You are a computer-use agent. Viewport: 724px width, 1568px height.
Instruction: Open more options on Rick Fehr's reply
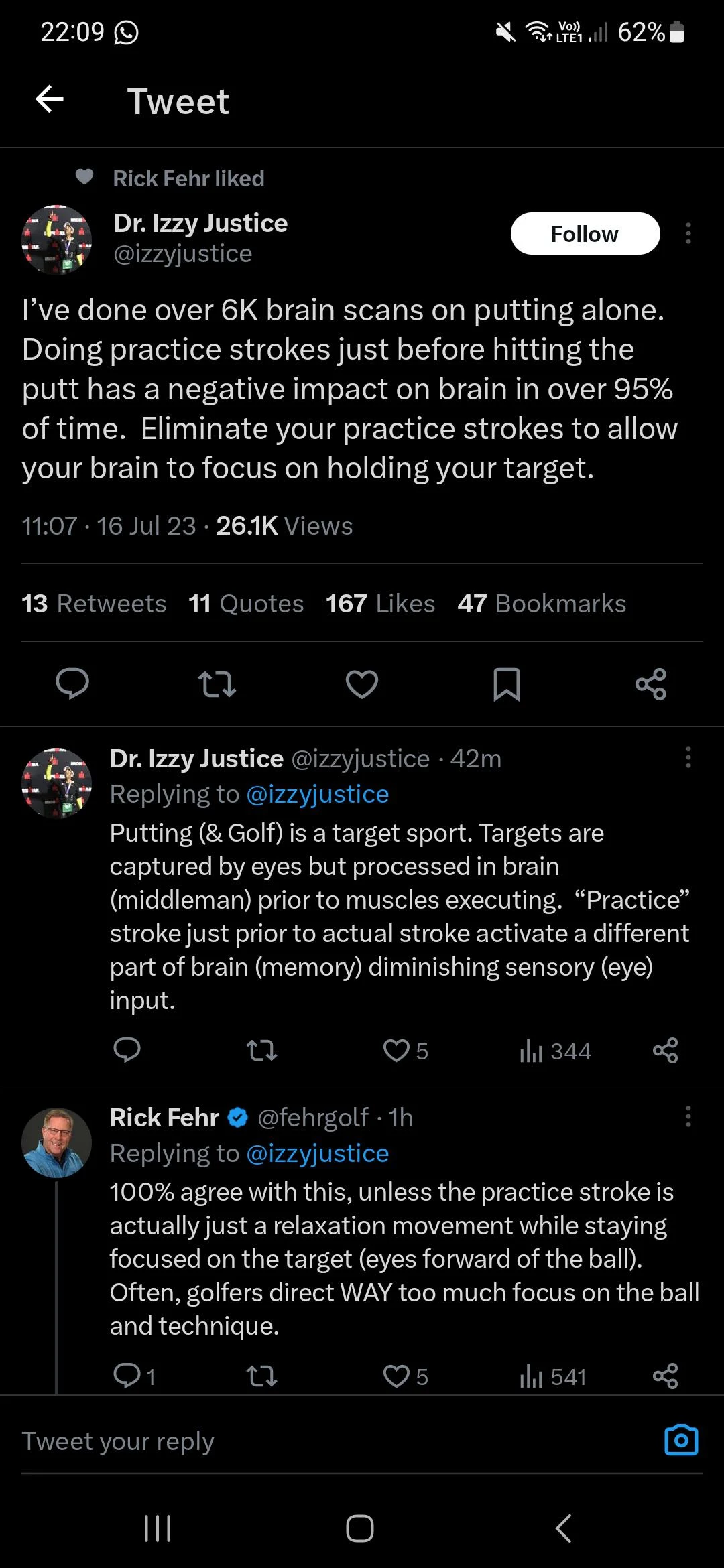point(688,1117)
